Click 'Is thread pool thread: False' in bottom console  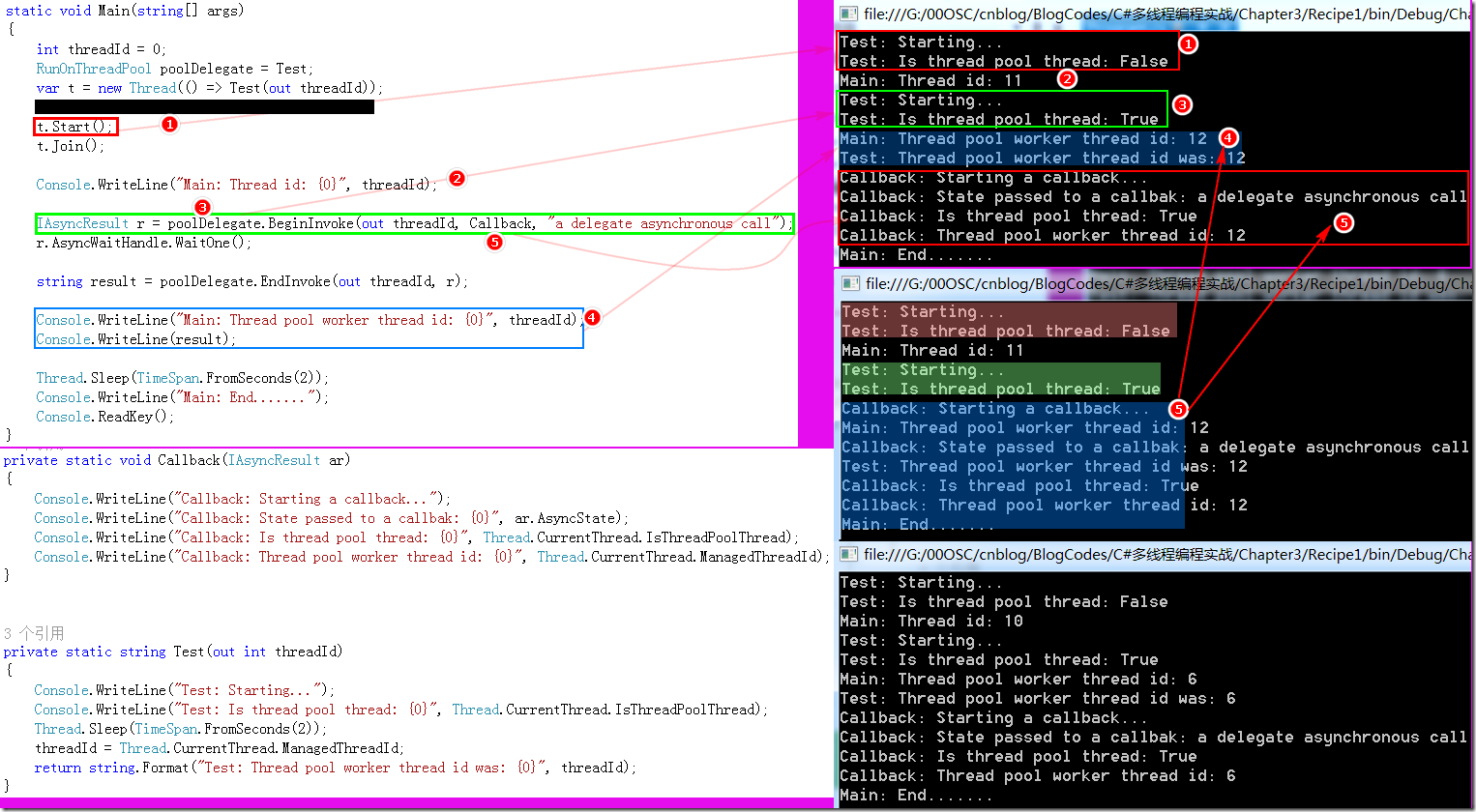1004,602
